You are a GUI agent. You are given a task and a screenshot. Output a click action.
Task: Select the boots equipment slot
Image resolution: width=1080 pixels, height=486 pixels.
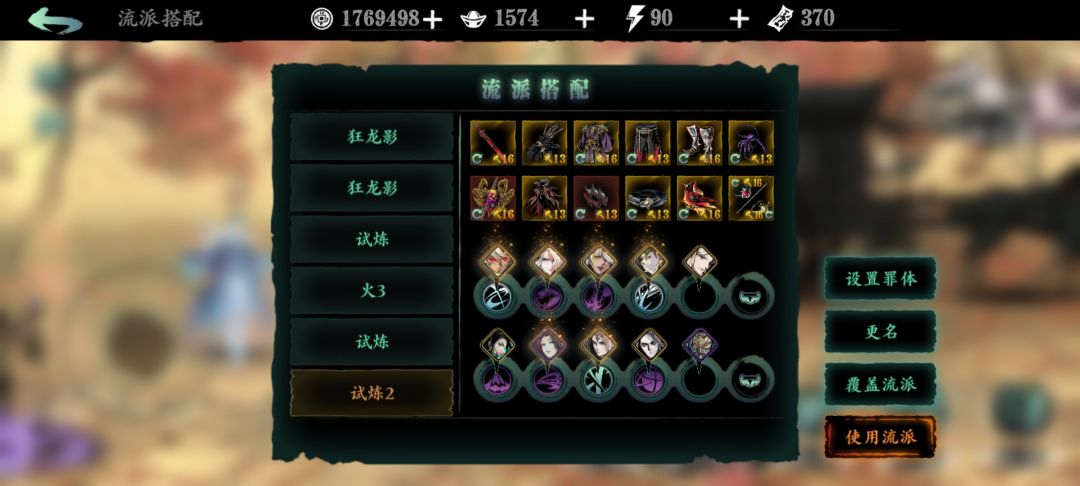[x=699, y=143]
